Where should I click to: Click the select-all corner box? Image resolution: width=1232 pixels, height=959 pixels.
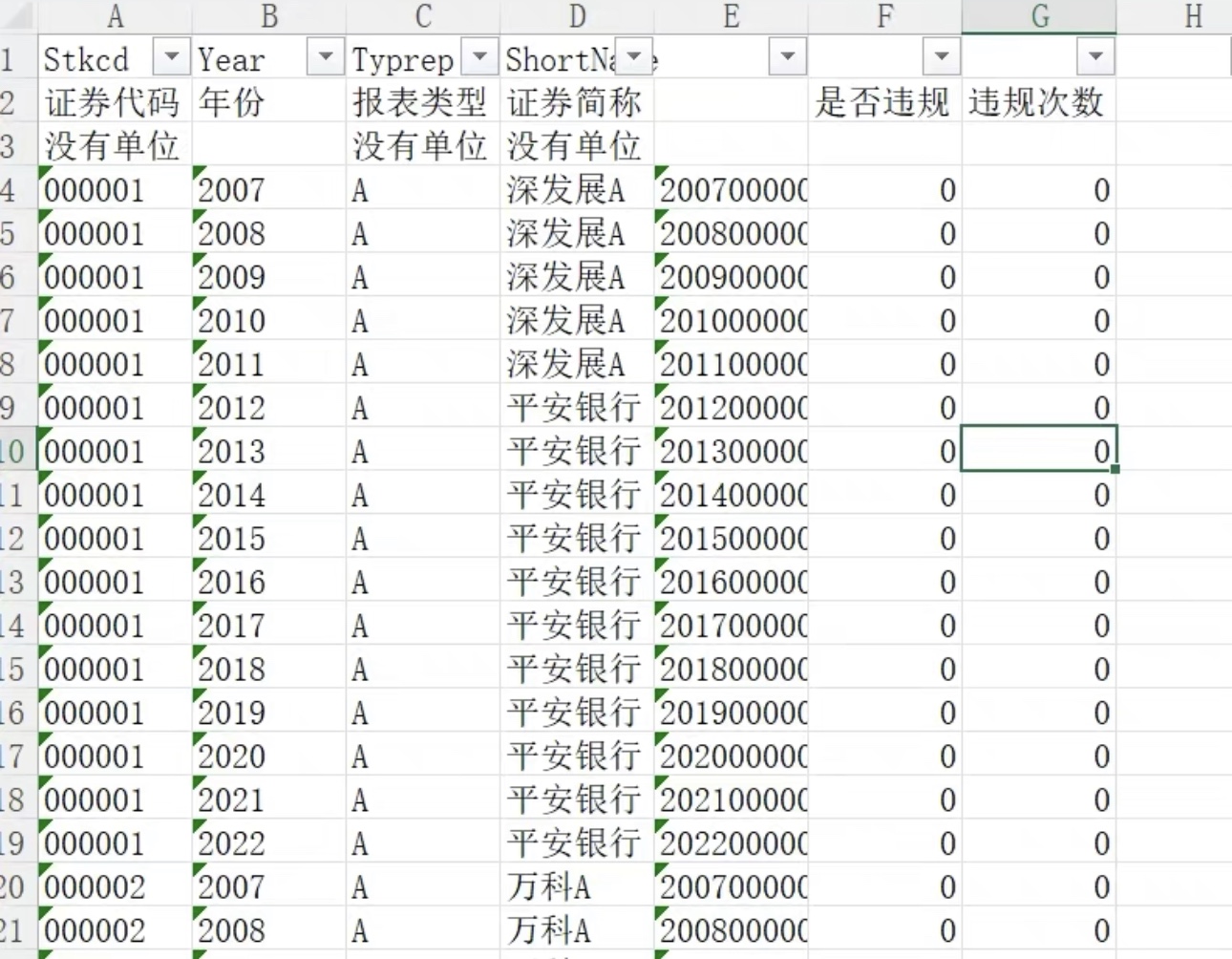click(18, 16)
